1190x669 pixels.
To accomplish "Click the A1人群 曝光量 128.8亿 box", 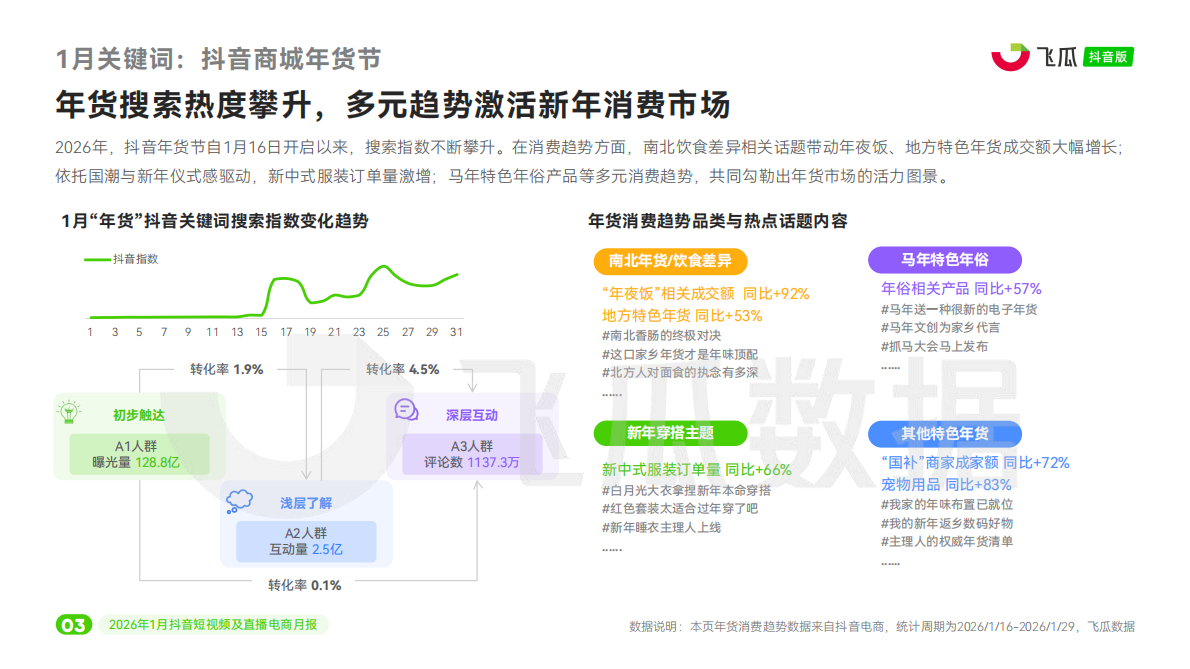I will pyautogui.click(x=139, y=454).
